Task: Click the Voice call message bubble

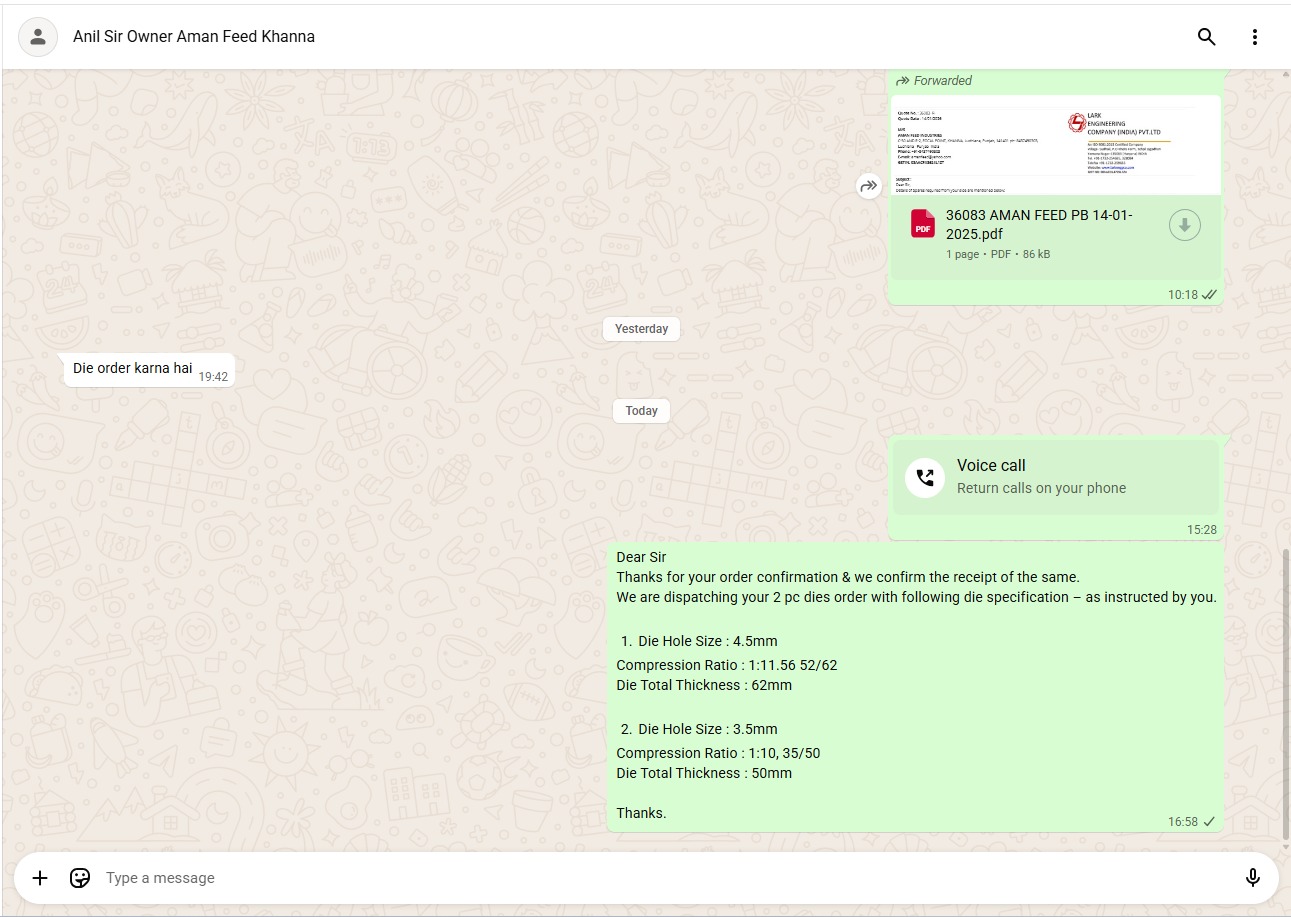Action: [1055, 477]
